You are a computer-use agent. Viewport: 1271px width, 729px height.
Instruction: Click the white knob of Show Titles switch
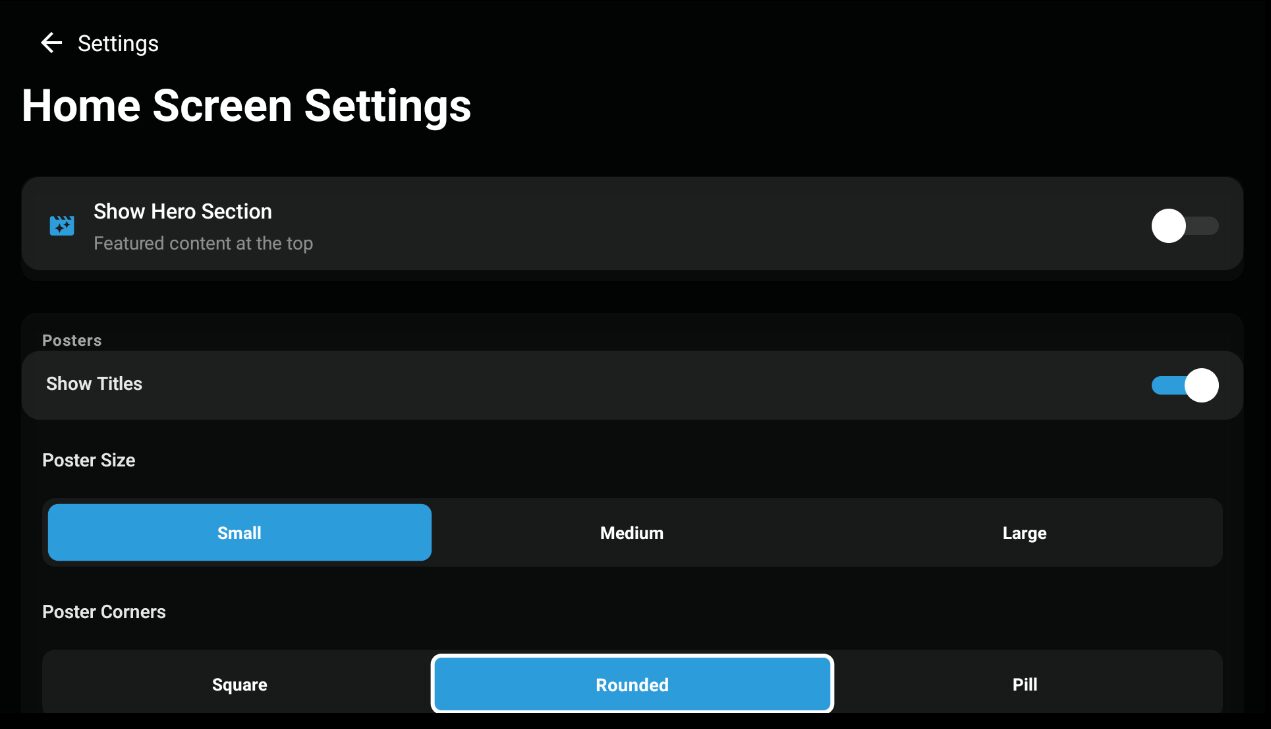1201,385
